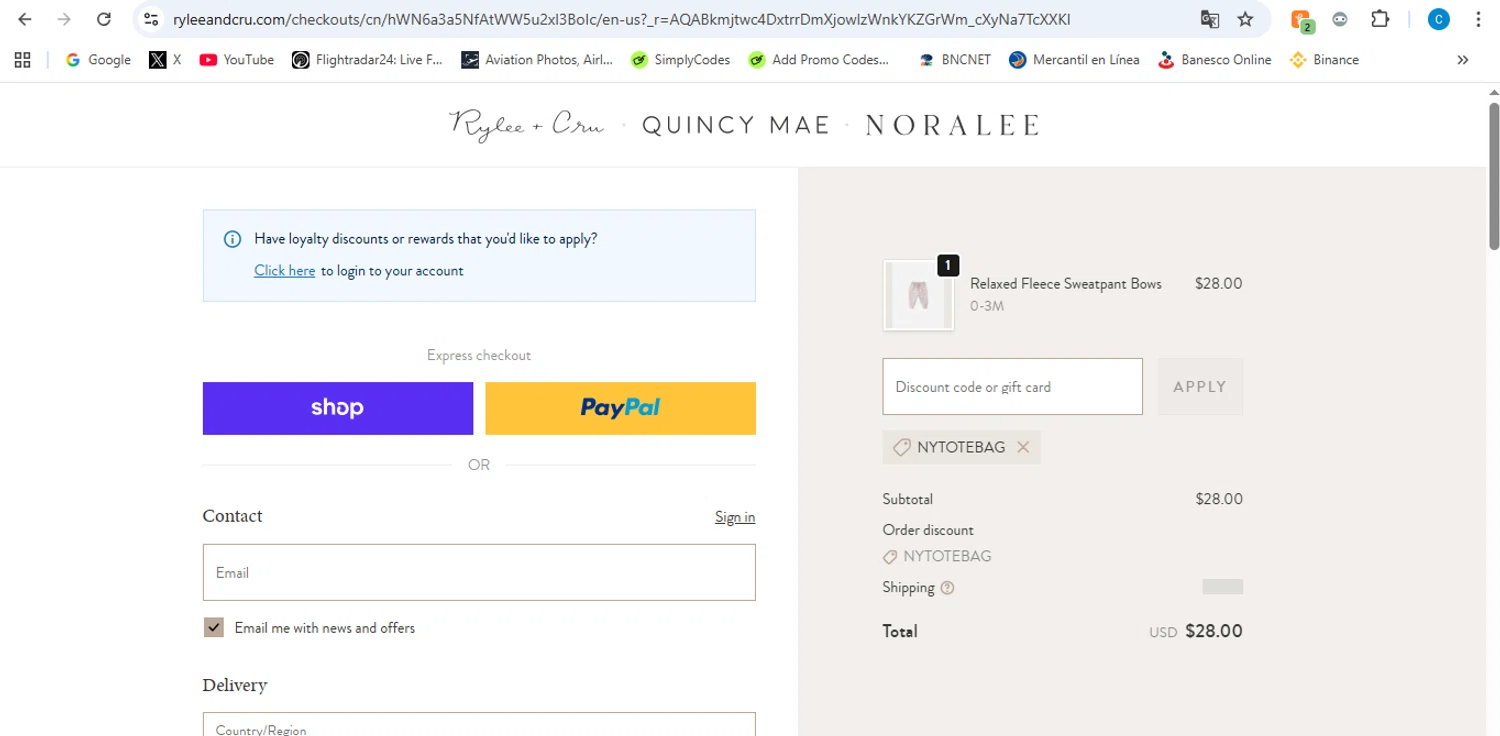Click the gray round extension icon
Screen dimensions: 1500x736
[x=1340, y=19]
